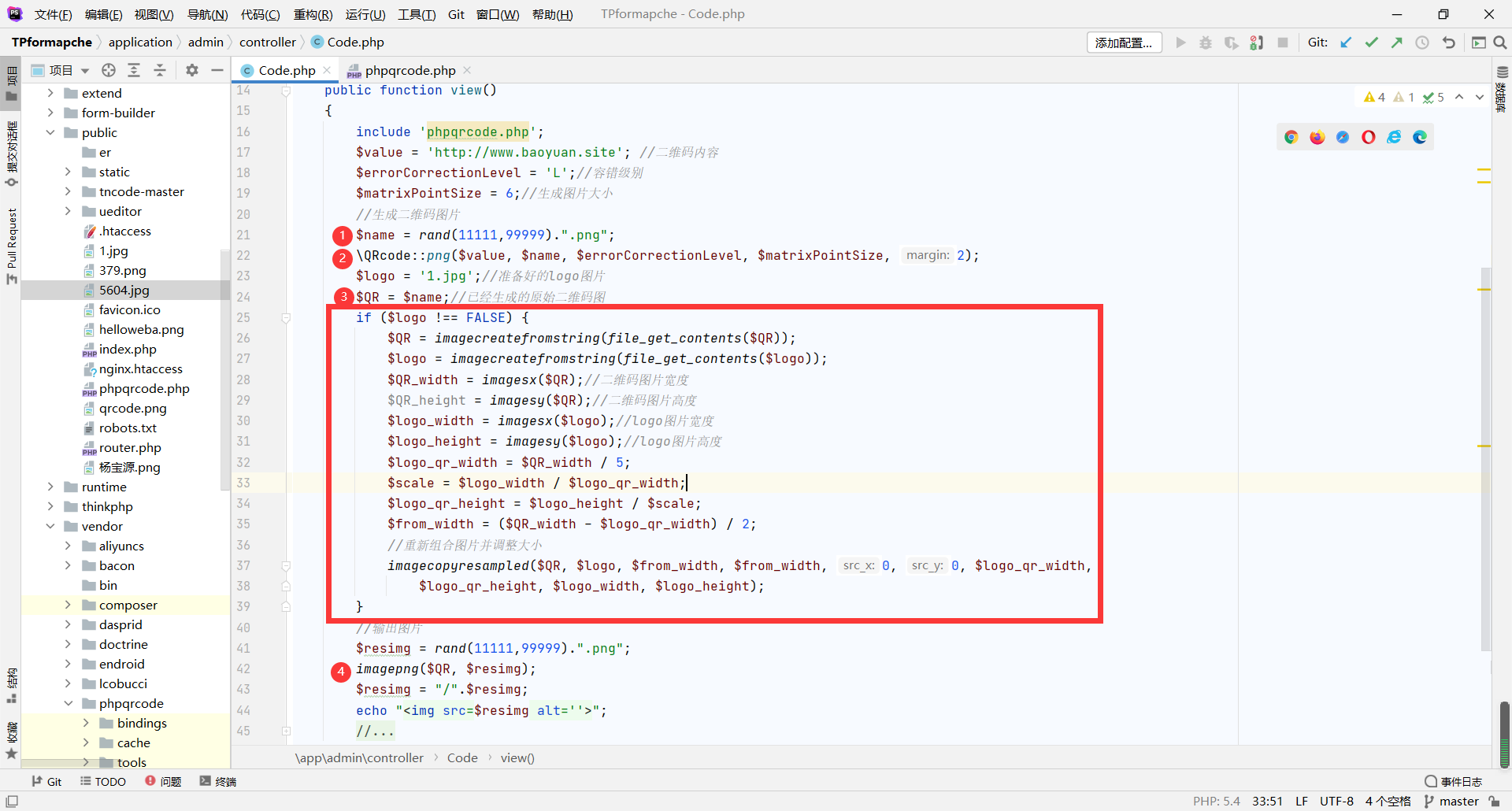Image resolution: width=1512 pixels, height=811 pixels.
Task: Open preview in Internet Explorer icon
Action: (1394, 137)
